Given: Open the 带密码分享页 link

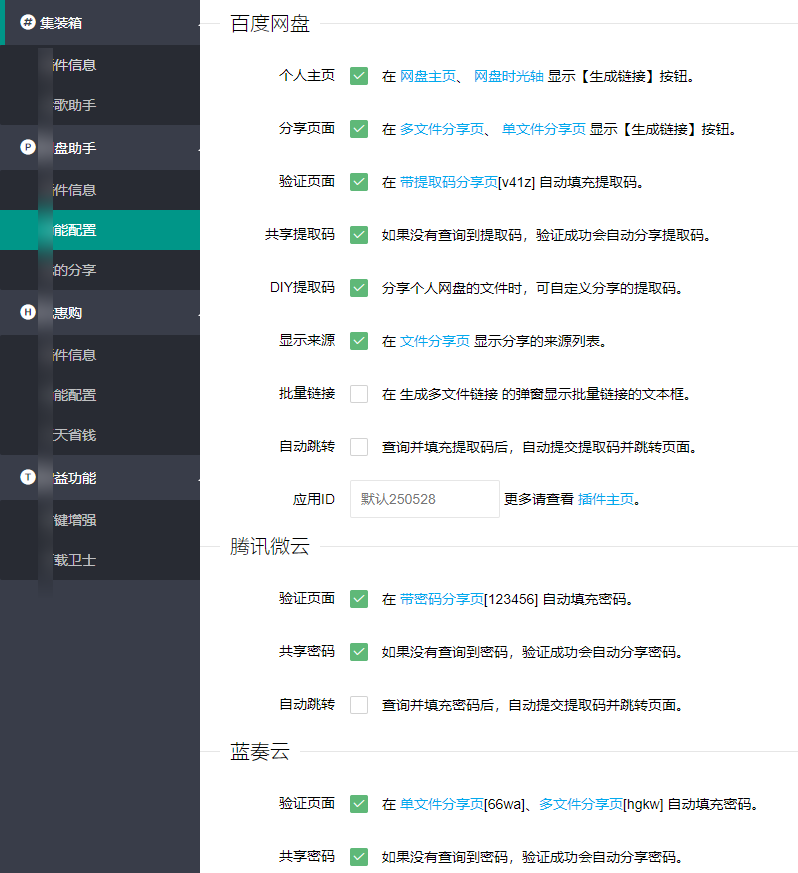Looking at the screenshot, I should [x=442, y=599].
